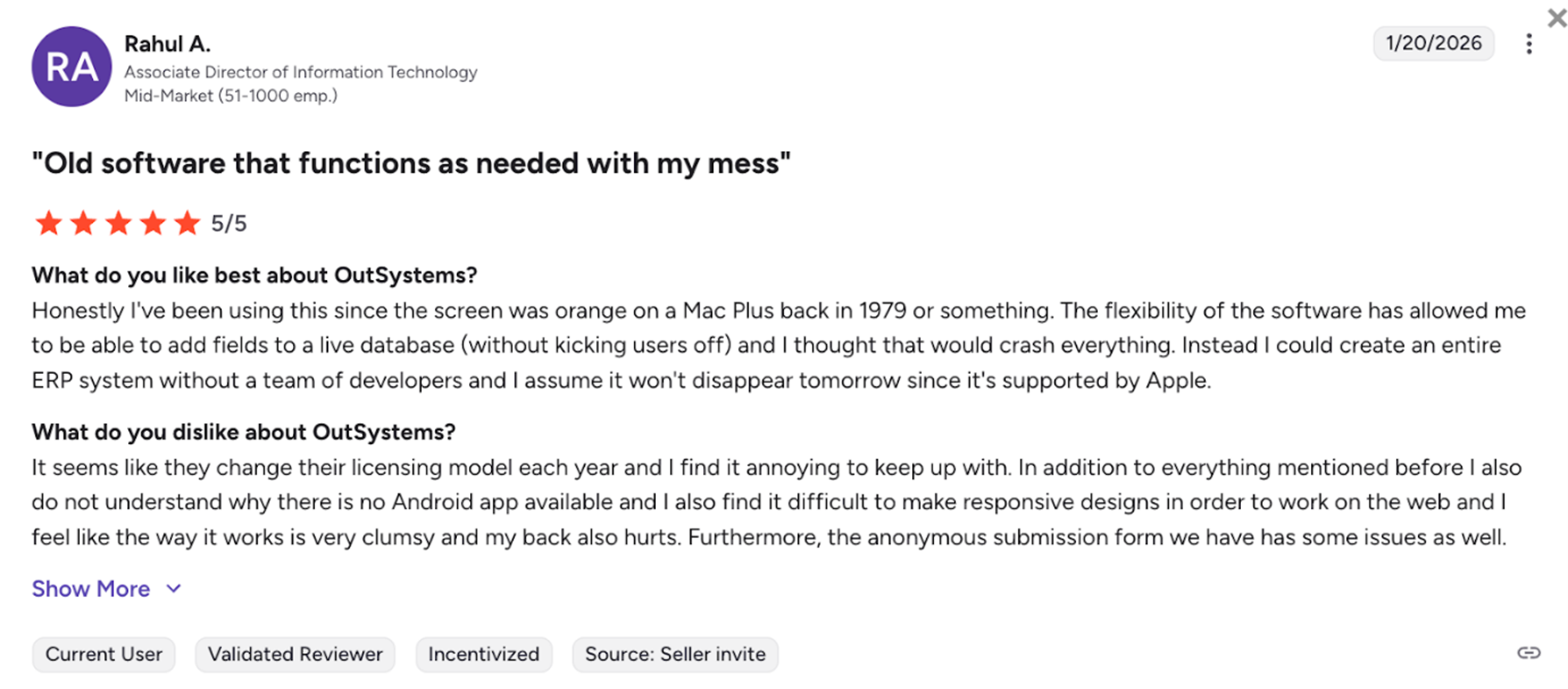This screenshot has width=1568, height=689.
Task: Copy the review link via chain icon
Action: [1528, 653]
